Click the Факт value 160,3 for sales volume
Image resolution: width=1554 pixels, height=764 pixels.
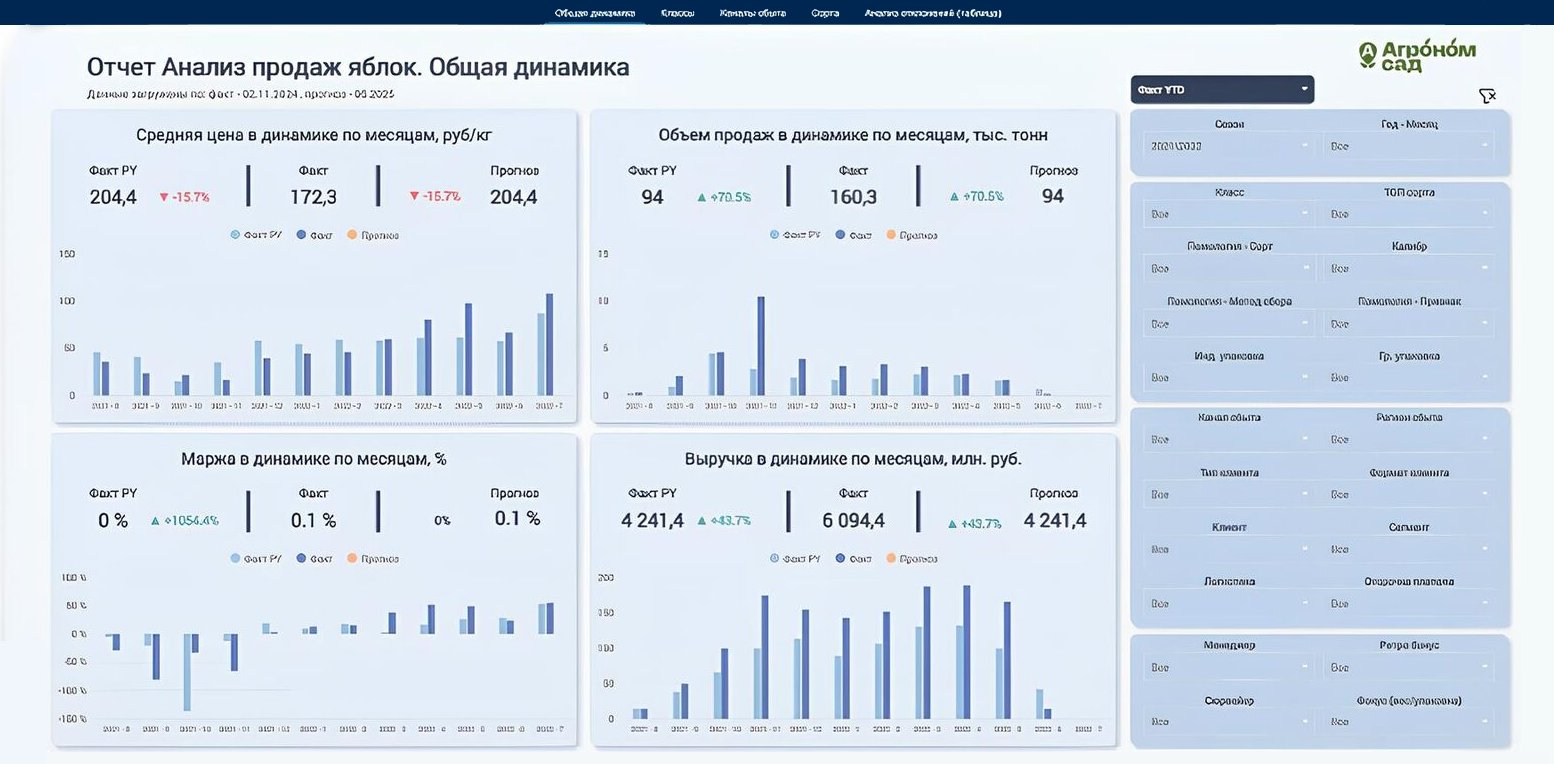(x=853, y=197)
